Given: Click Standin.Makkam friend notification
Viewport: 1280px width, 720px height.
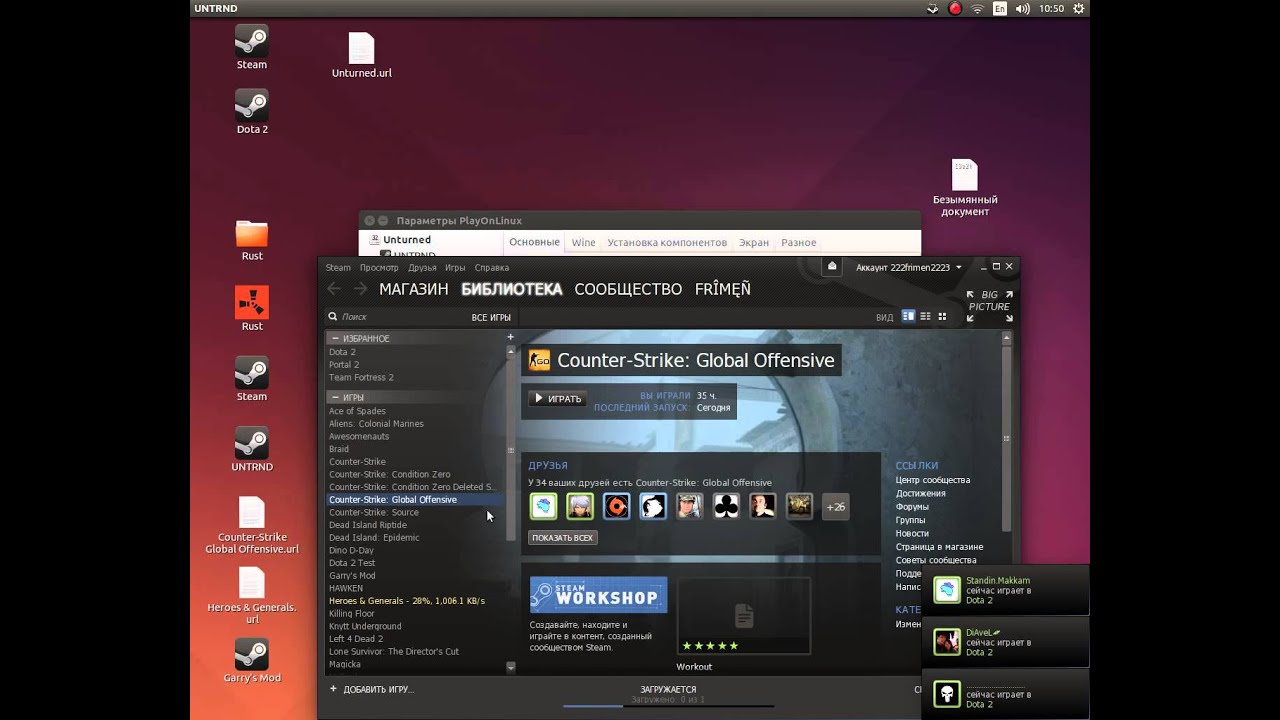Looking at the screenshot, I should [1005, 590].
